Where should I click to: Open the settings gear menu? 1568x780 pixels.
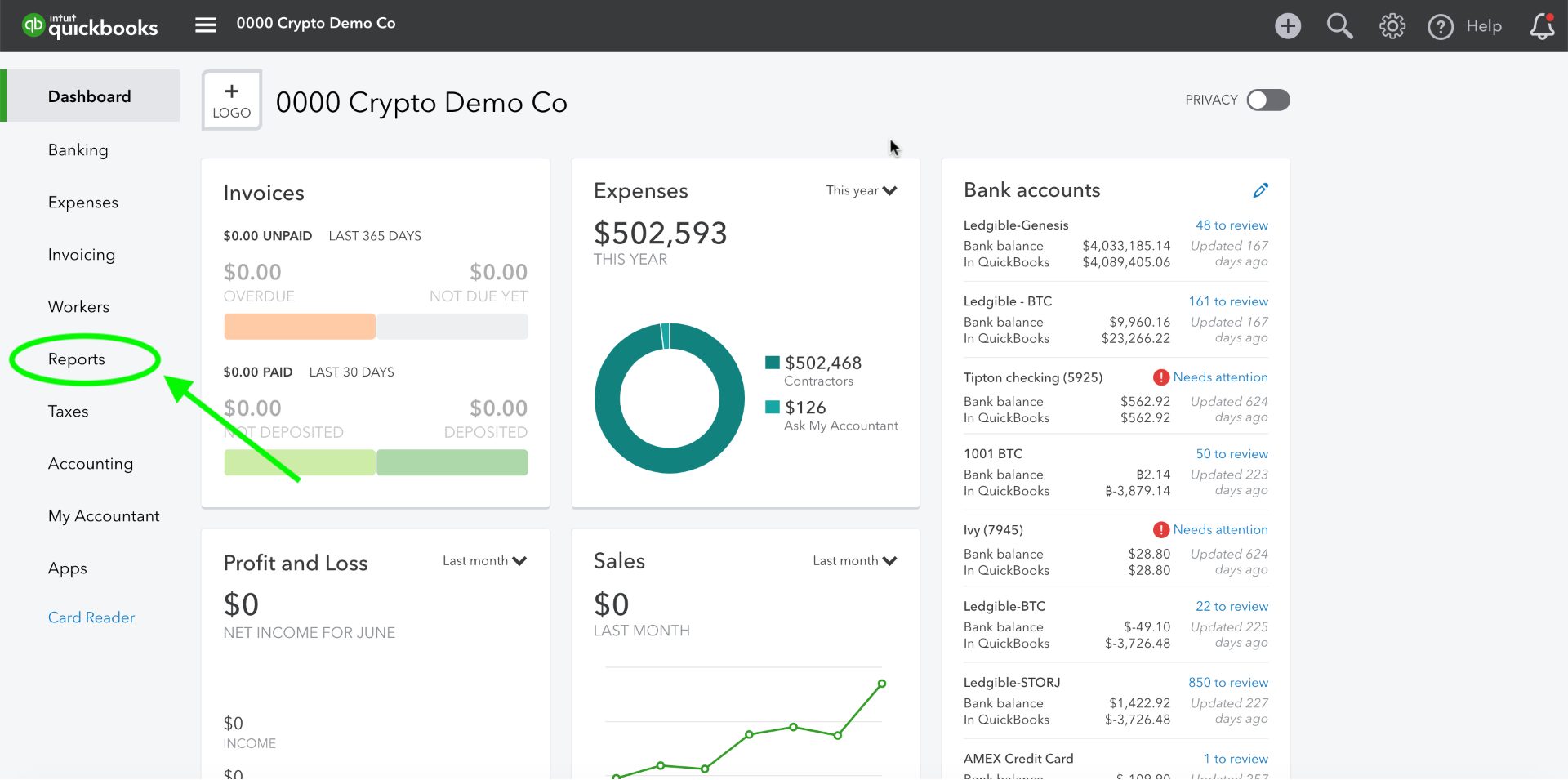coord(1392,26)
